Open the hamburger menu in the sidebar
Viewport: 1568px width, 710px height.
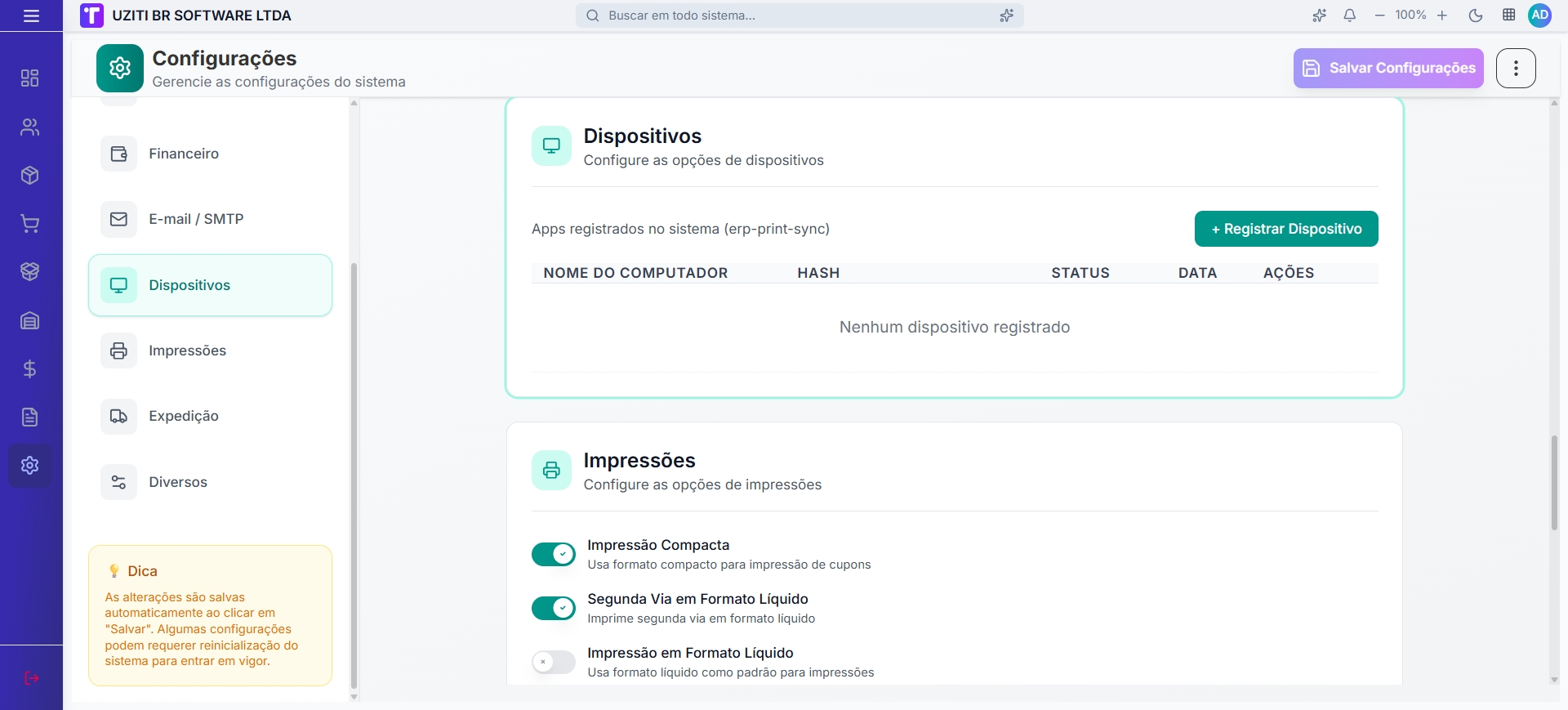coord(31,16)
